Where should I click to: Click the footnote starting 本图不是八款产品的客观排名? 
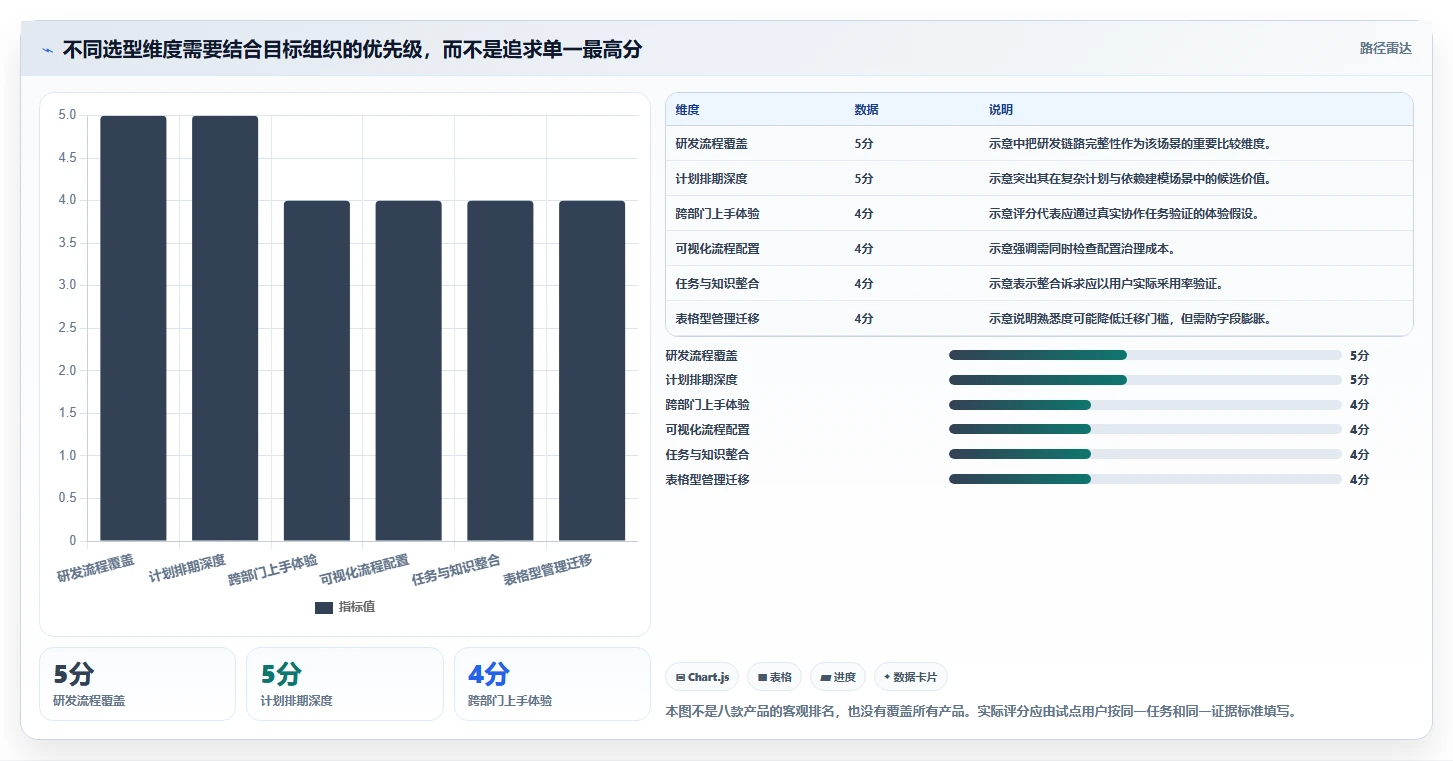click(981, 712)
